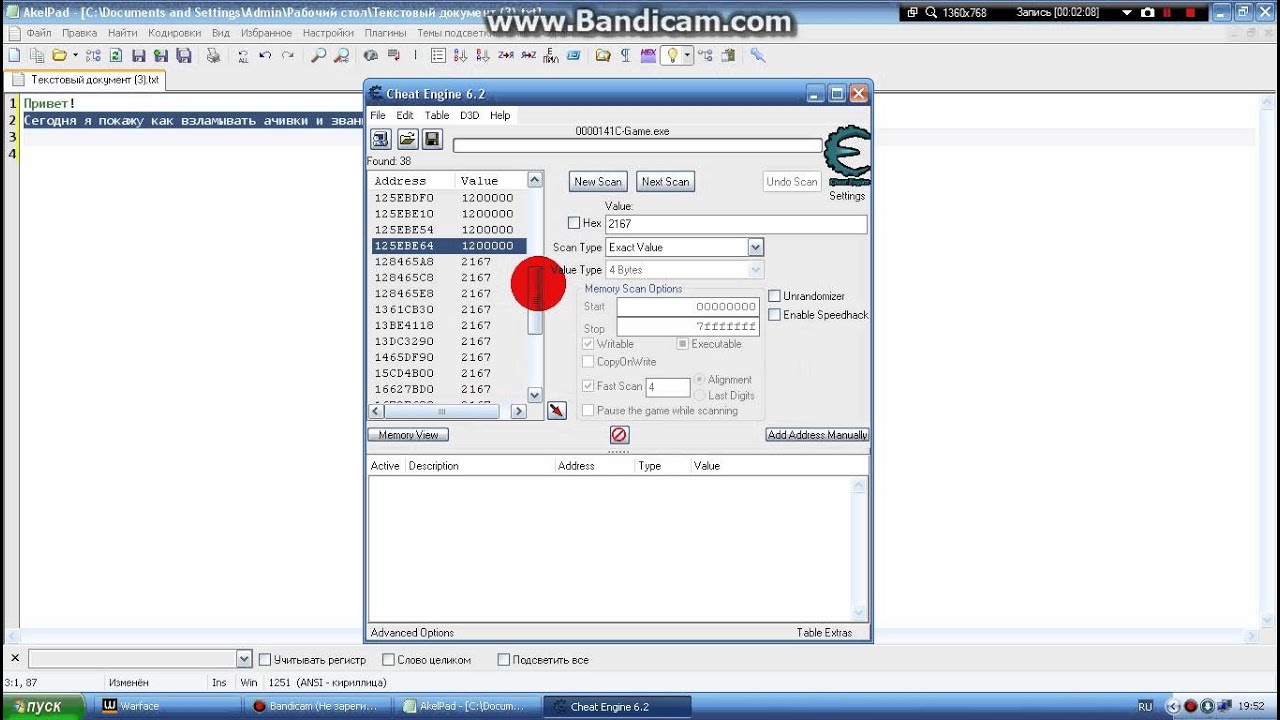This screenshot has width=1280, height=720.
Task: Click the Next Scan button
Action: tap(665, 181)
